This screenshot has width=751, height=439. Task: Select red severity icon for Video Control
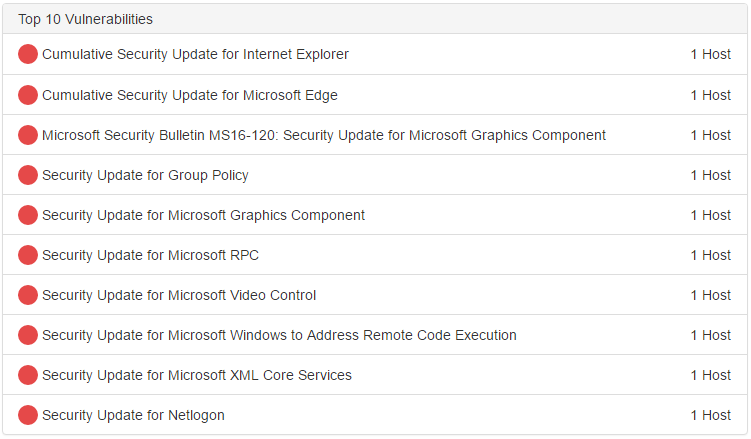[28, 295]
